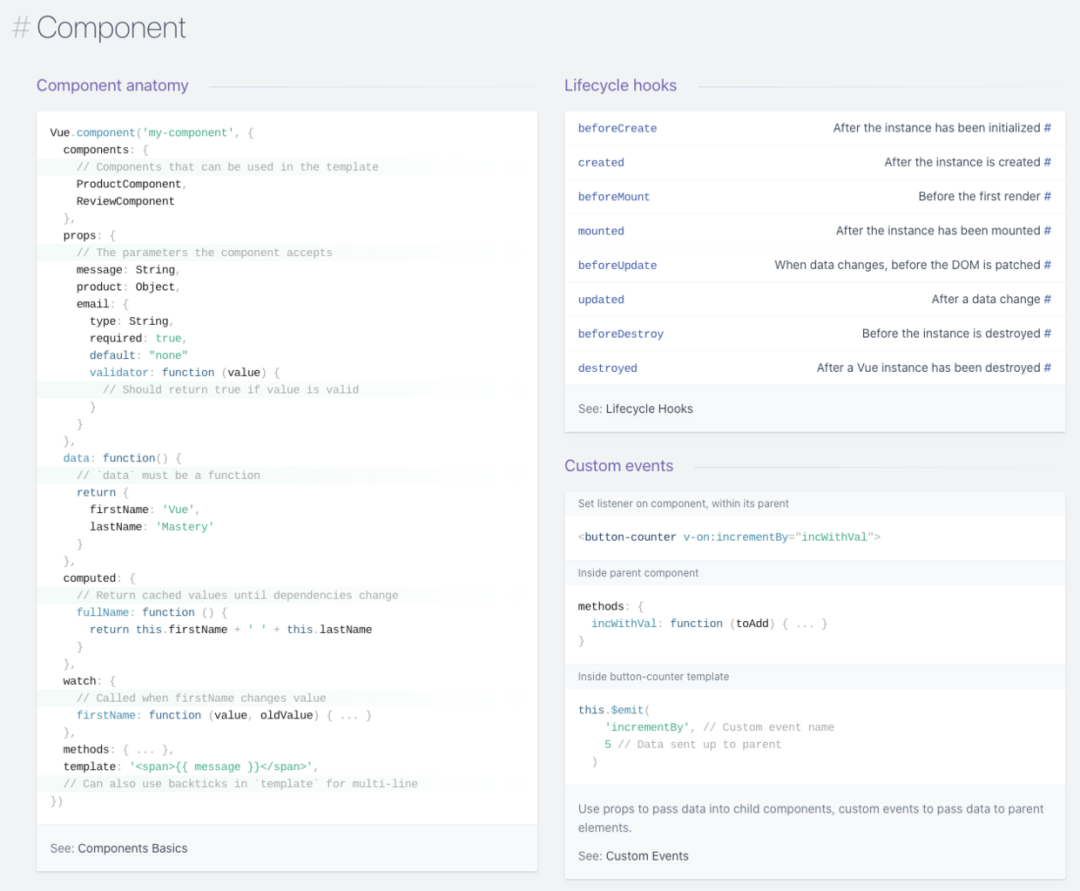Click the # anchor on the beforeMount row
1080x891 pixels.
pos(1047,197)
